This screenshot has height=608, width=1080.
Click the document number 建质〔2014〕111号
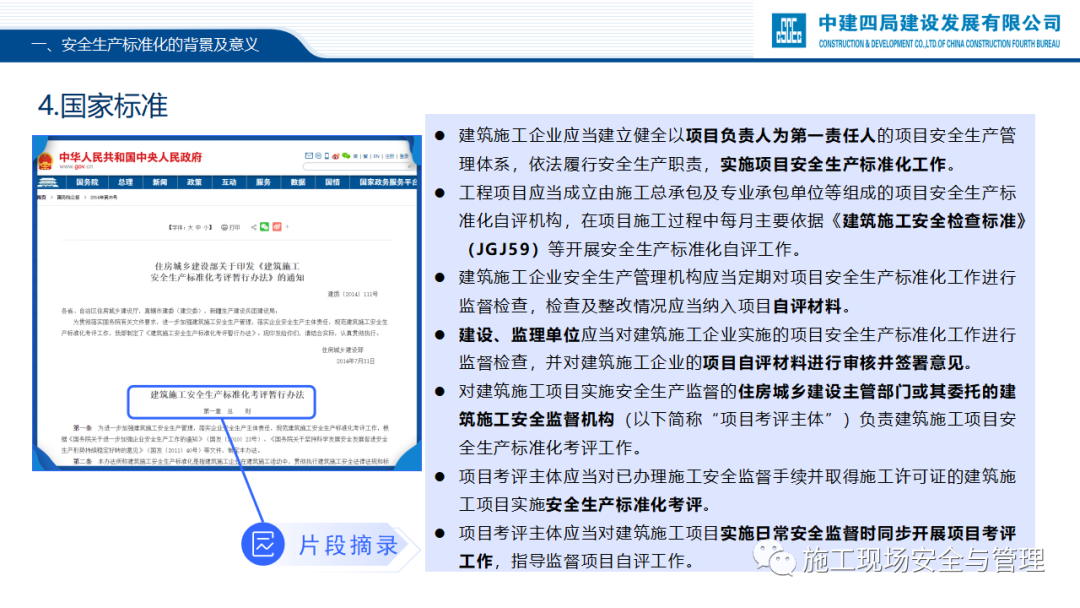(x=353, y=294)
